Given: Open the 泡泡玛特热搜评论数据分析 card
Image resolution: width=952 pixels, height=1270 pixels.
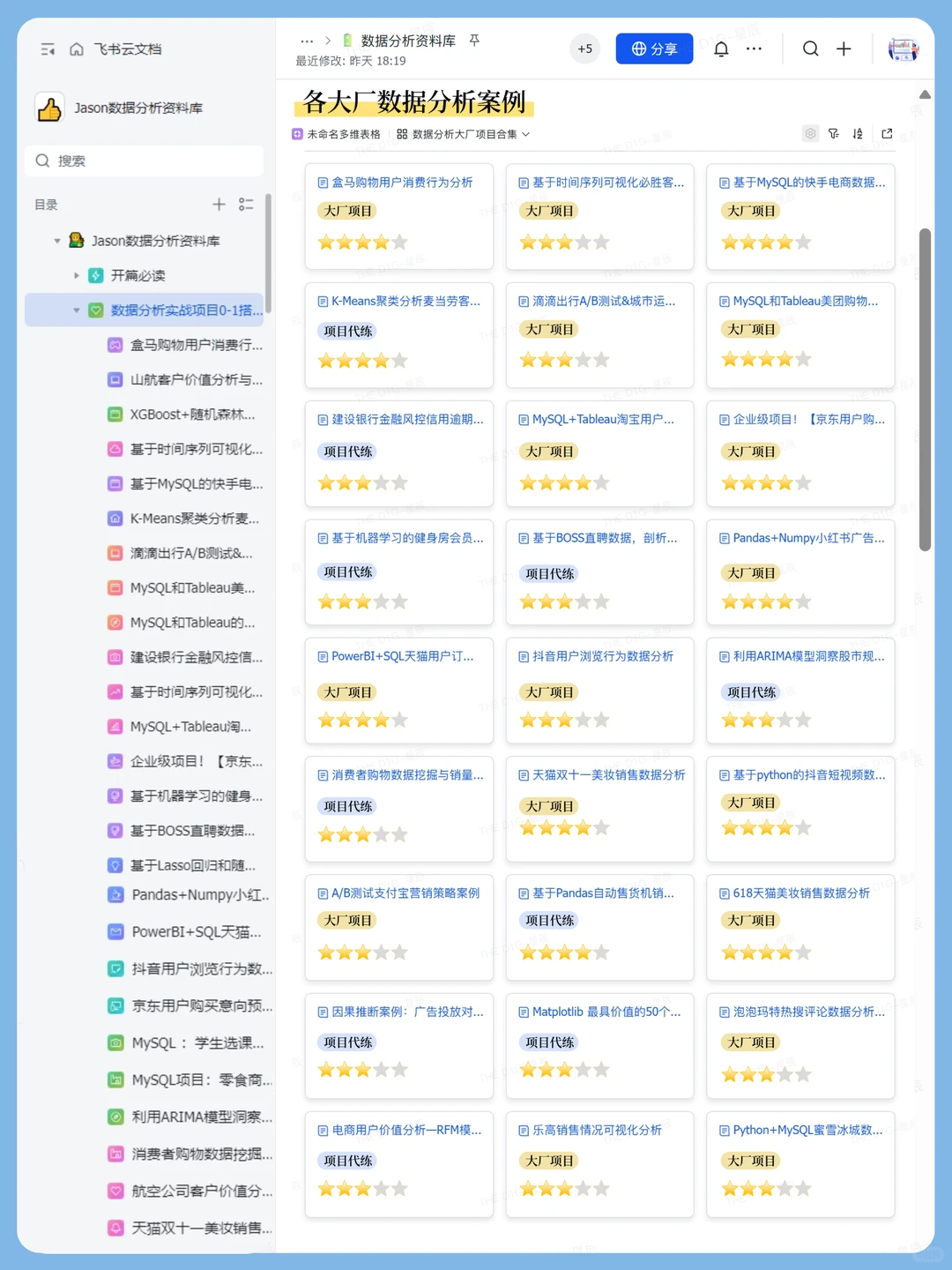Looking at the screenshot, I should 800,1046.
